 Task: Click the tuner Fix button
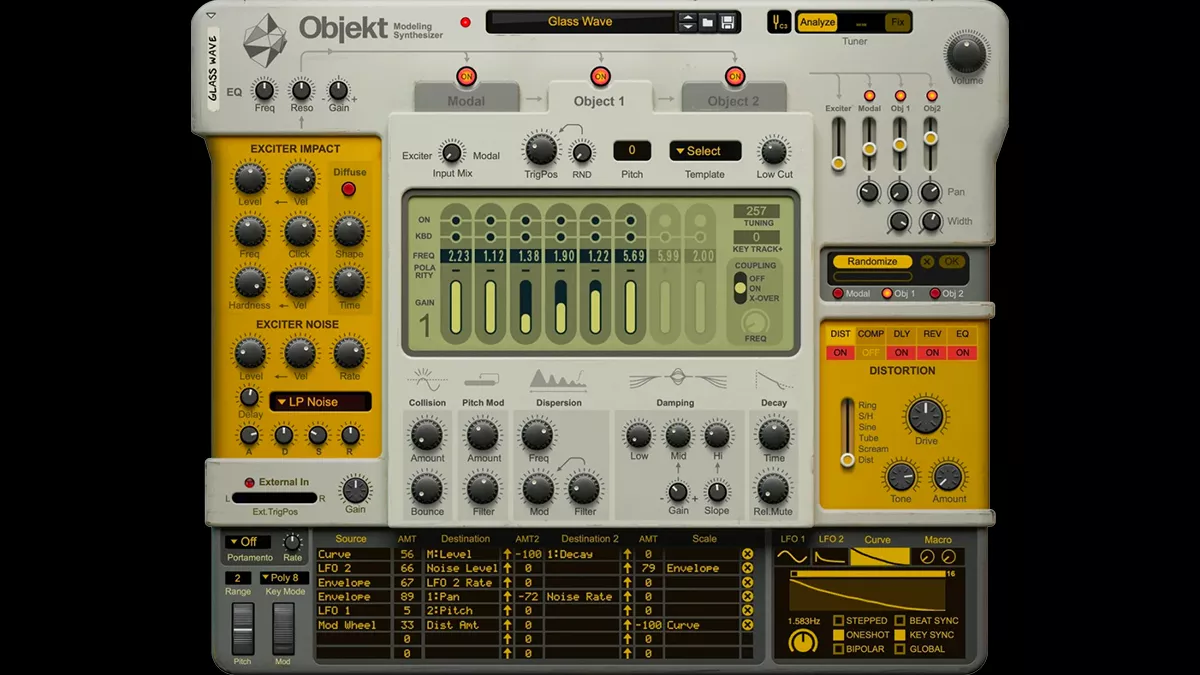[898, 22]
